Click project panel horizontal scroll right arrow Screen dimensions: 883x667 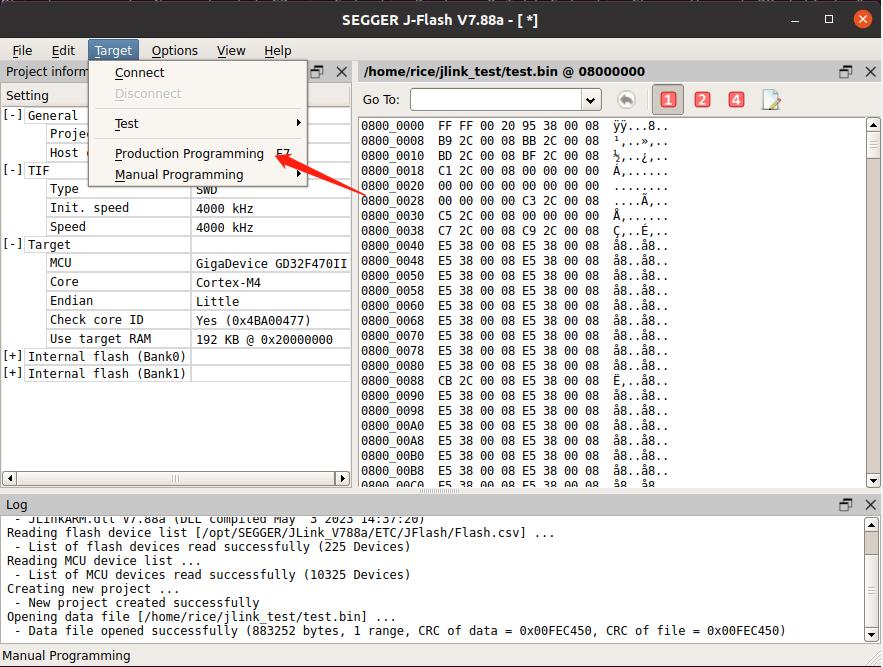342,478
